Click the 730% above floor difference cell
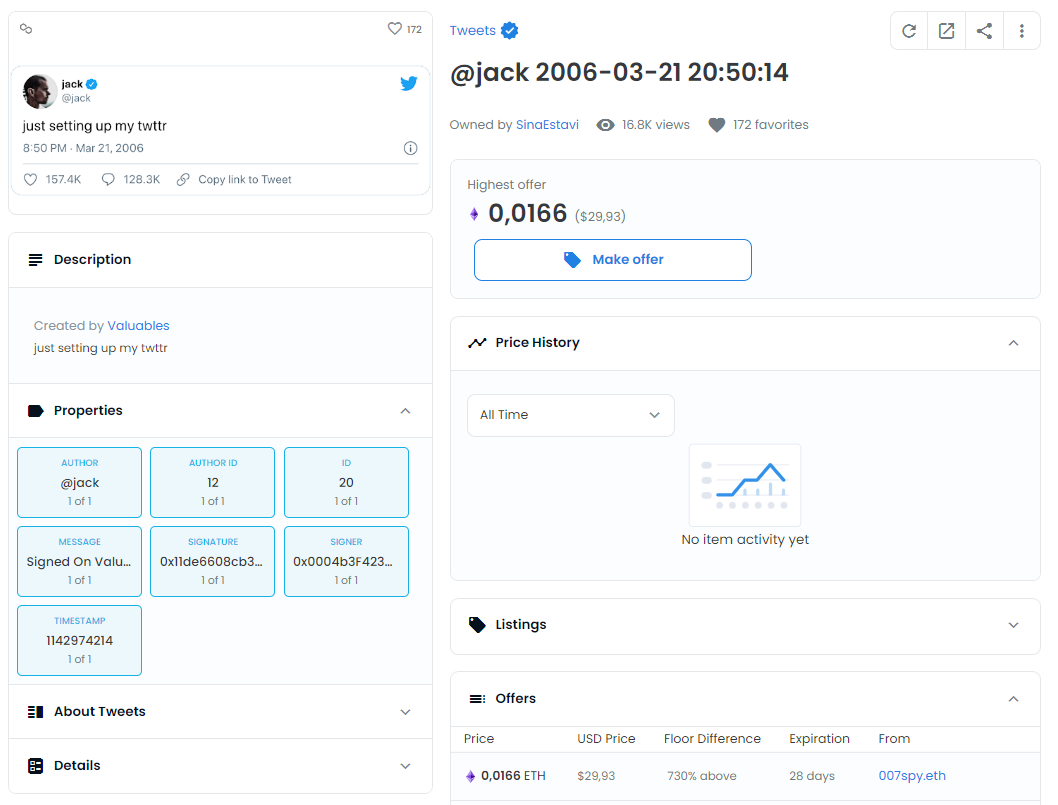Viewport: 1058px width, 805px height. click(702, 776)
